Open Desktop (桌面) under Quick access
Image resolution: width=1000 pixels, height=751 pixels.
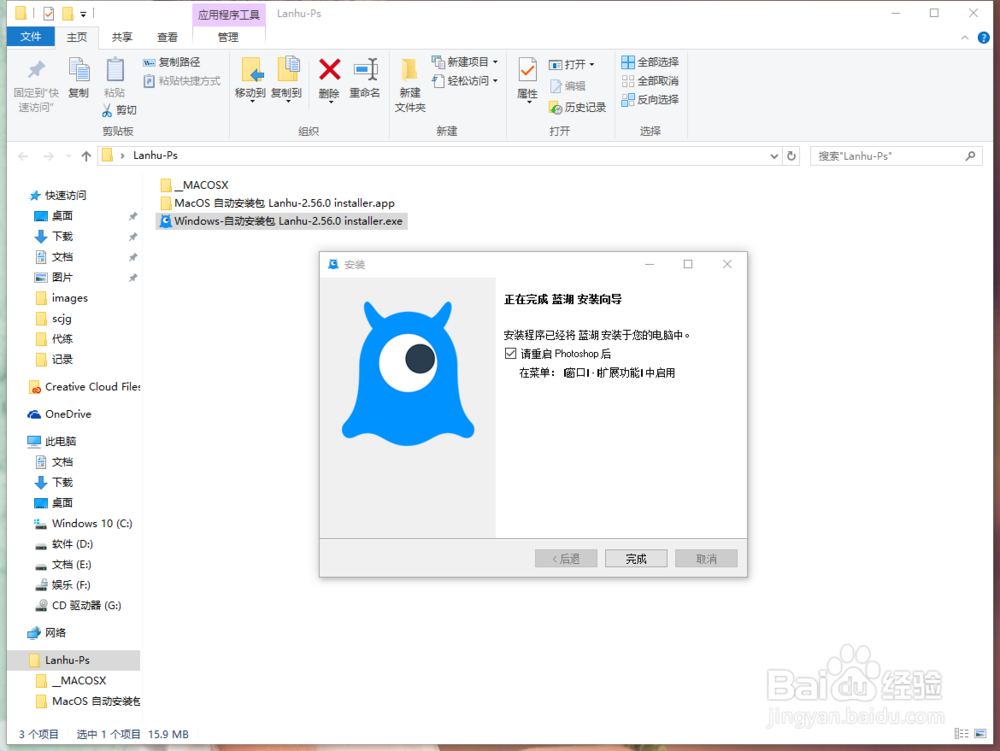[x=54, y=215]
